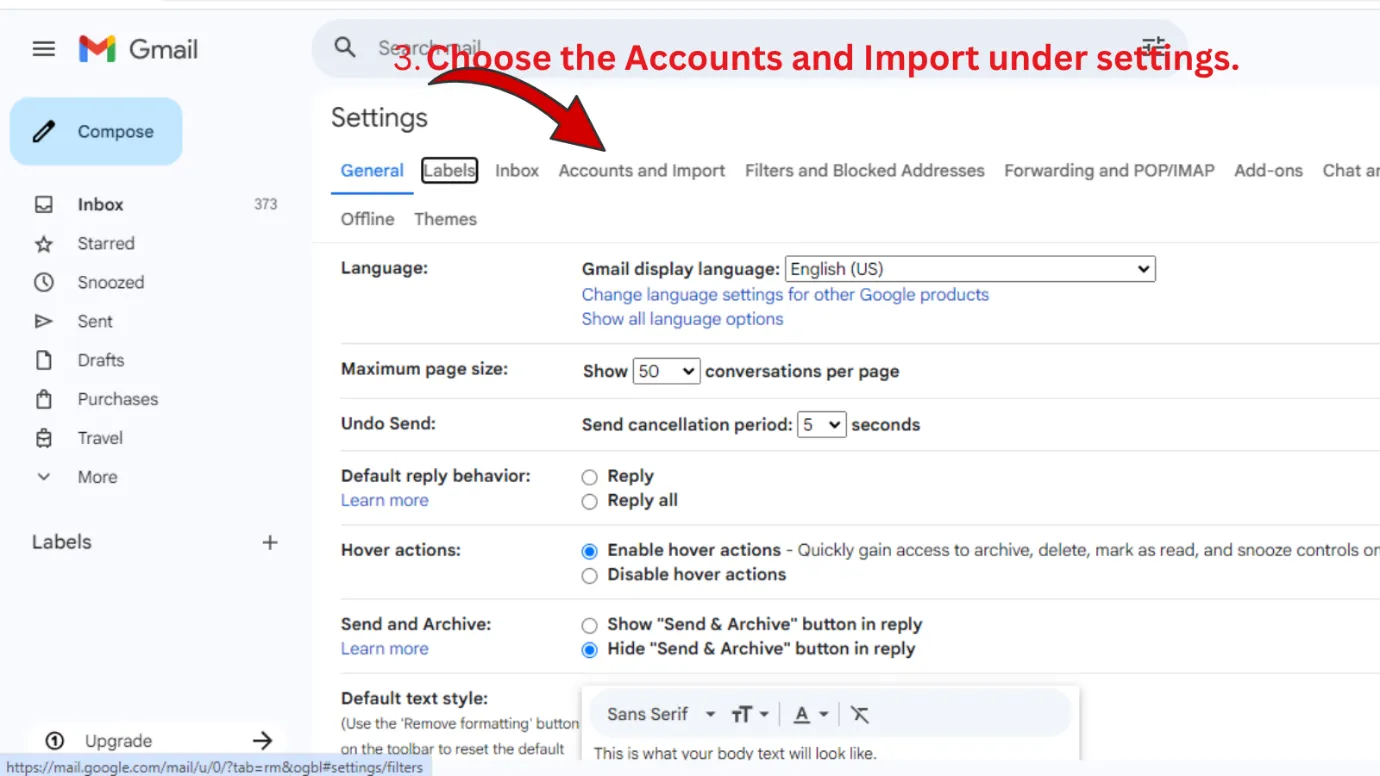The height and width of the screenshot is (776, 1380).
Task: Switch to the General settings tab
Action: (372, 170)
